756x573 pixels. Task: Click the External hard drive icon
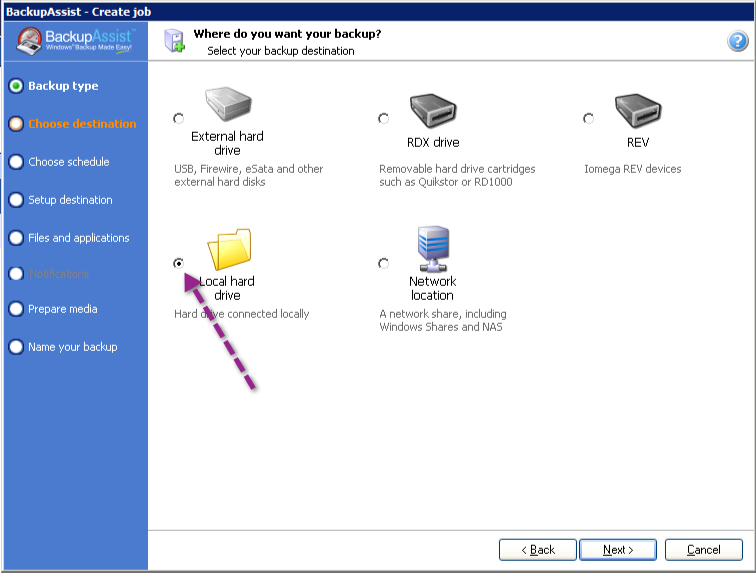click(x=228, y=104)
